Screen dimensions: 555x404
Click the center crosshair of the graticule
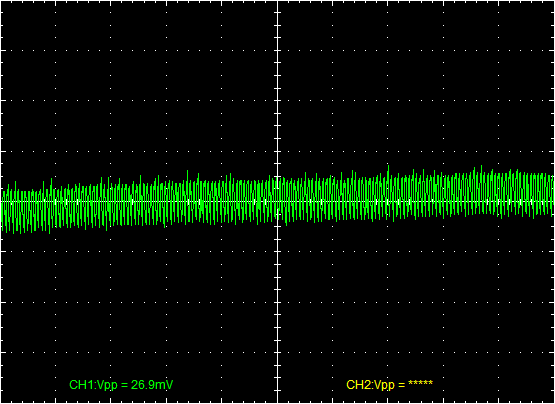tap(278, 202)
